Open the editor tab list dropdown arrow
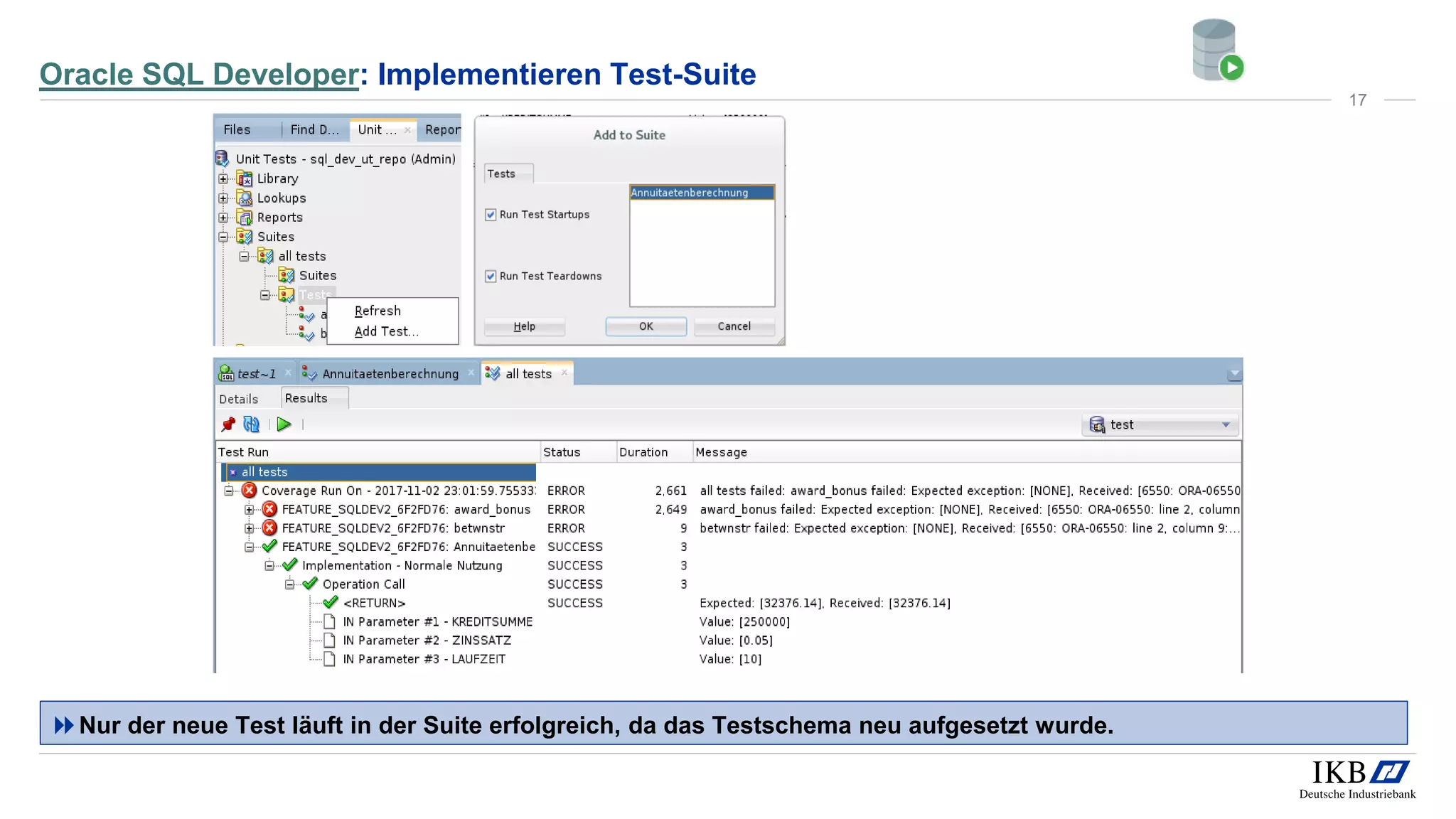The height and width of the screenshot is (819, 1456). (1234, 373)
